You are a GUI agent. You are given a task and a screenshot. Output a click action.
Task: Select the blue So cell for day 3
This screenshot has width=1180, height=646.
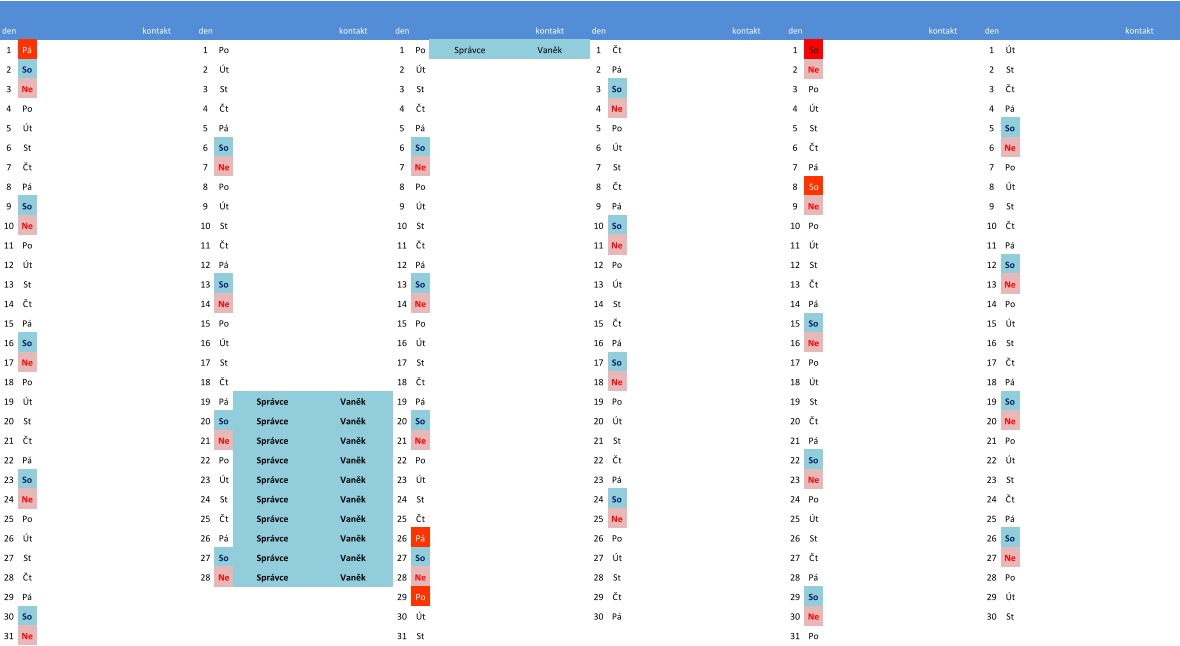pos(617,89)
